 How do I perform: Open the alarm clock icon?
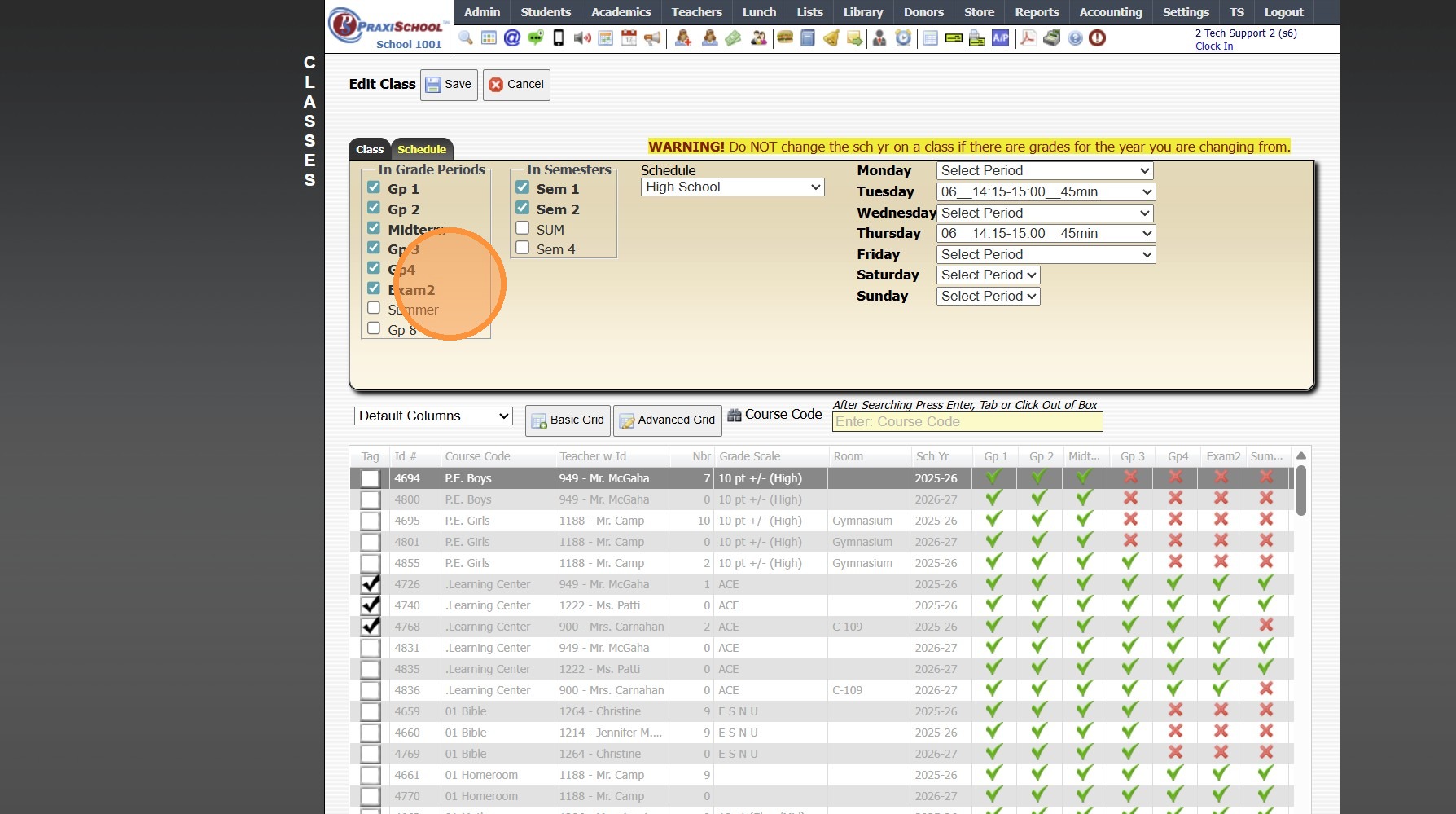click(x=903, y=38)
